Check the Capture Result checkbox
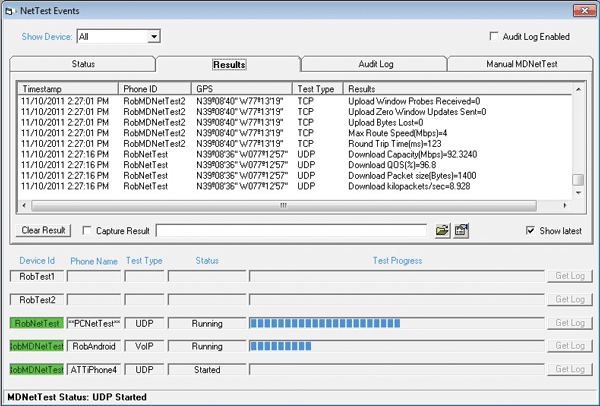 (86, 231)
